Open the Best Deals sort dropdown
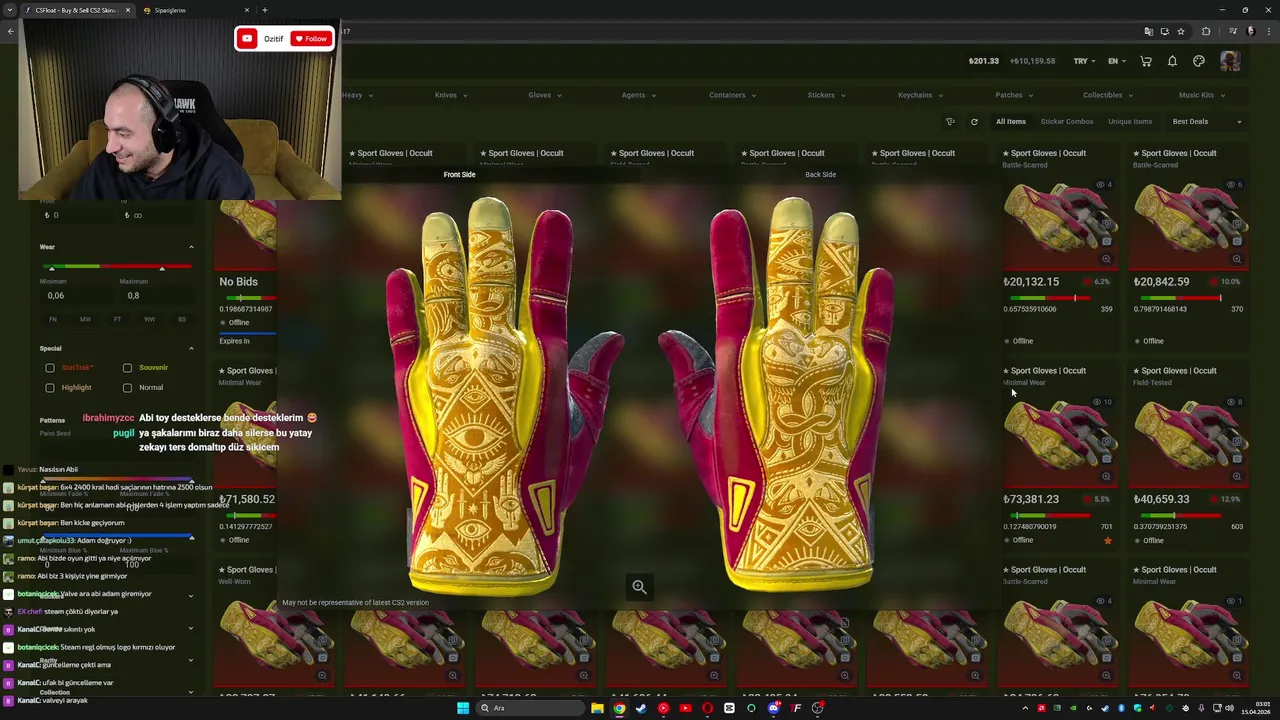1280x720 pixels. (x=1207, y=122)
